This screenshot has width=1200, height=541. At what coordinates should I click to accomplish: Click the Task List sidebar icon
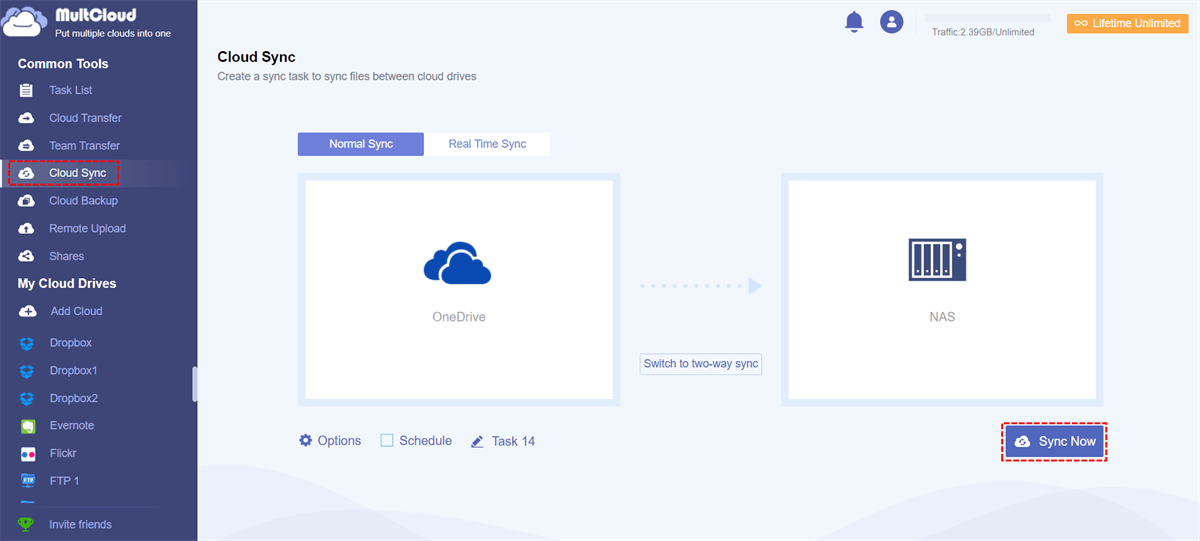(x=27, y=90)
